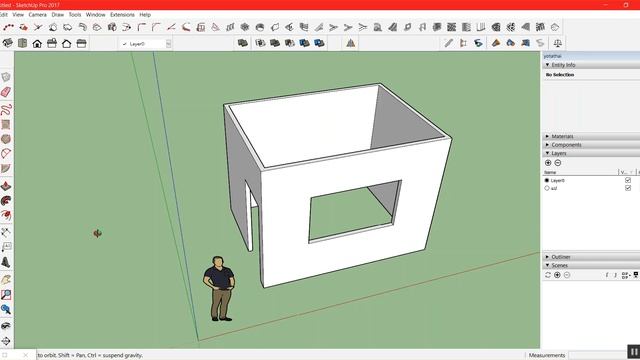Click the balance scale icon in toolbar
The width and height of the screenshot is (640, 360).
point(558,43)
